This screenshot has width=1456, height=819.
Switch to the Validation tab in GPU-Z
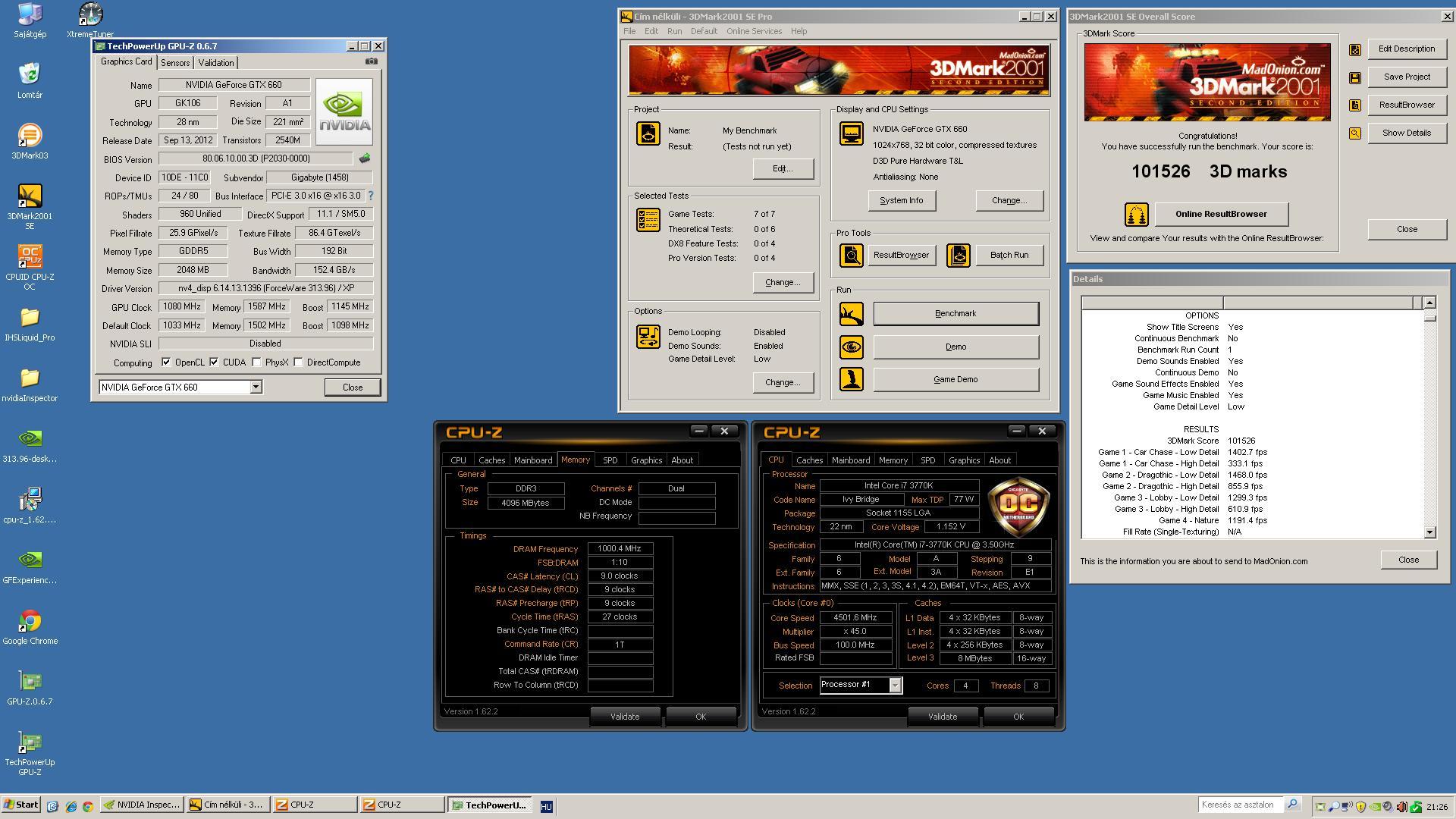[216, 63]
